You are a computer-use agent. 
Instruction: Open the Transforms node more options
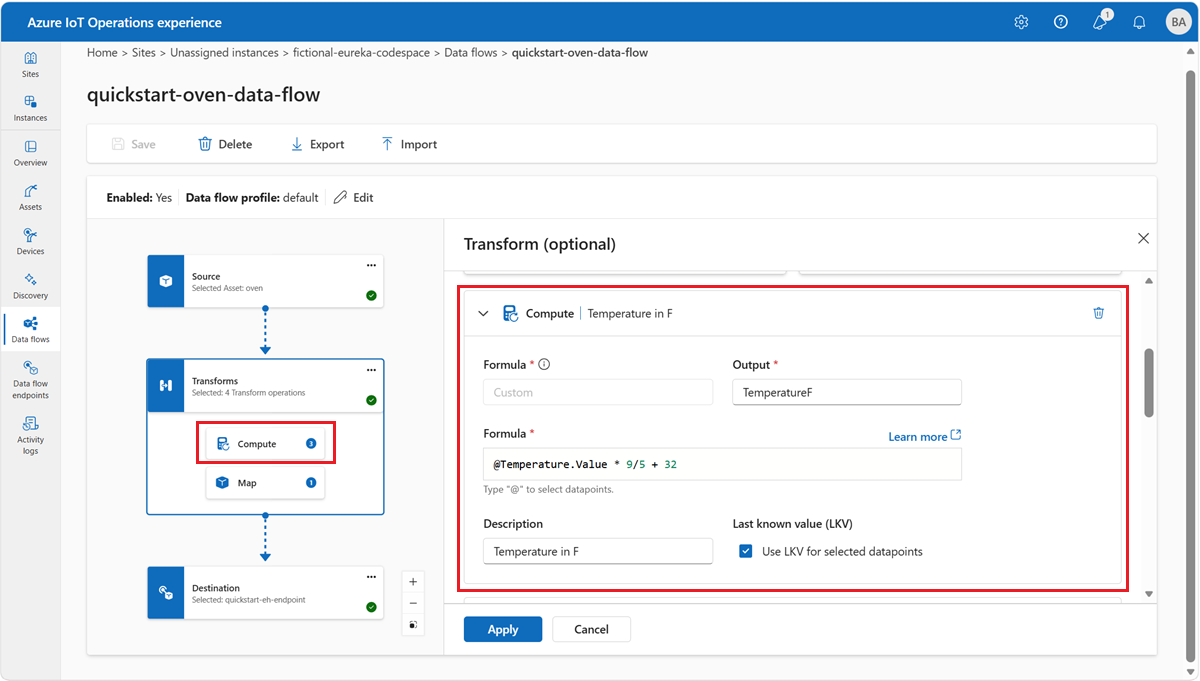(x=371, y=370)
